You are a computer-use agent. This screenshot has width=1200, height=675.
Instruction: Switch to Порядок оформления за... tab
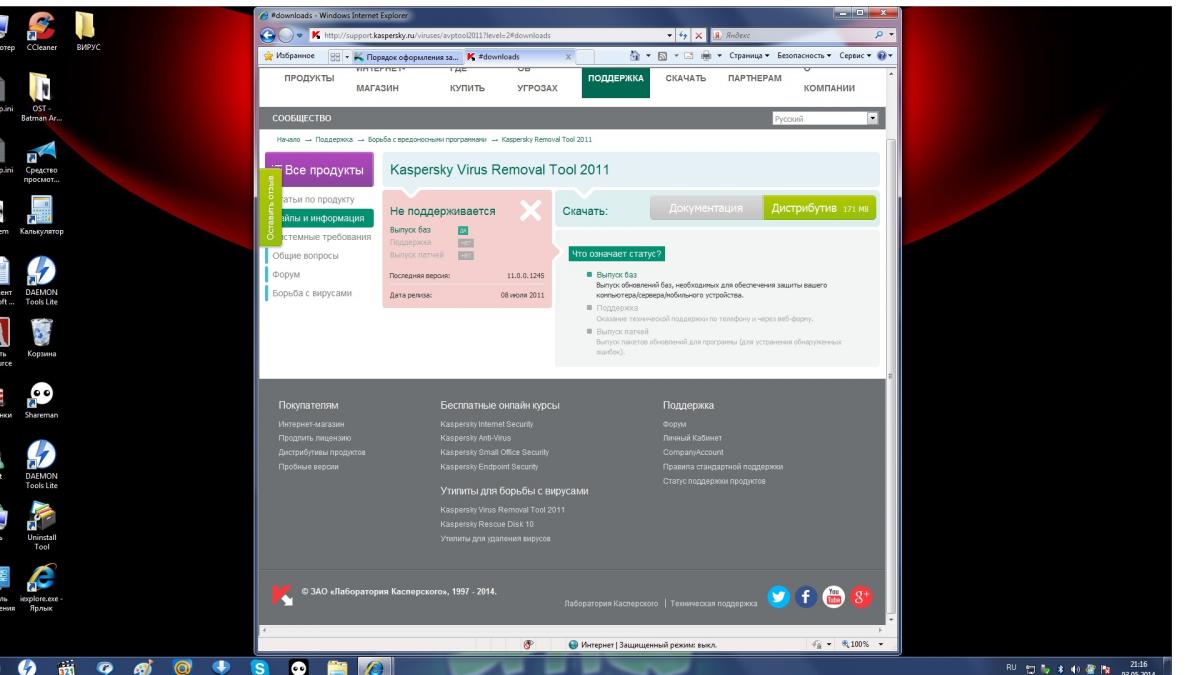point(407,56)
